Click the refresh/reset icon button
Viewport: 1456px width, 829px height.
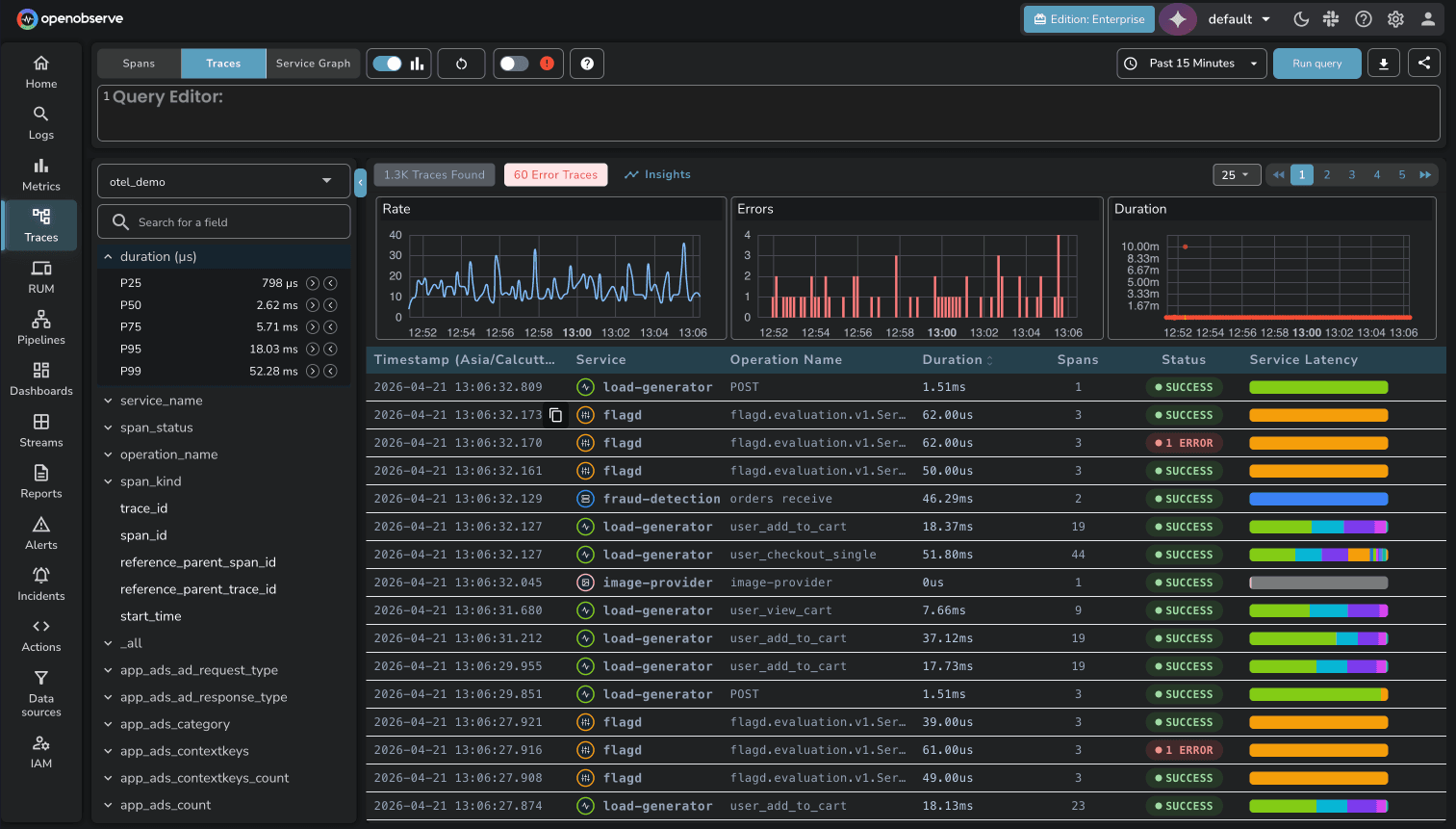tap(461, 64)
